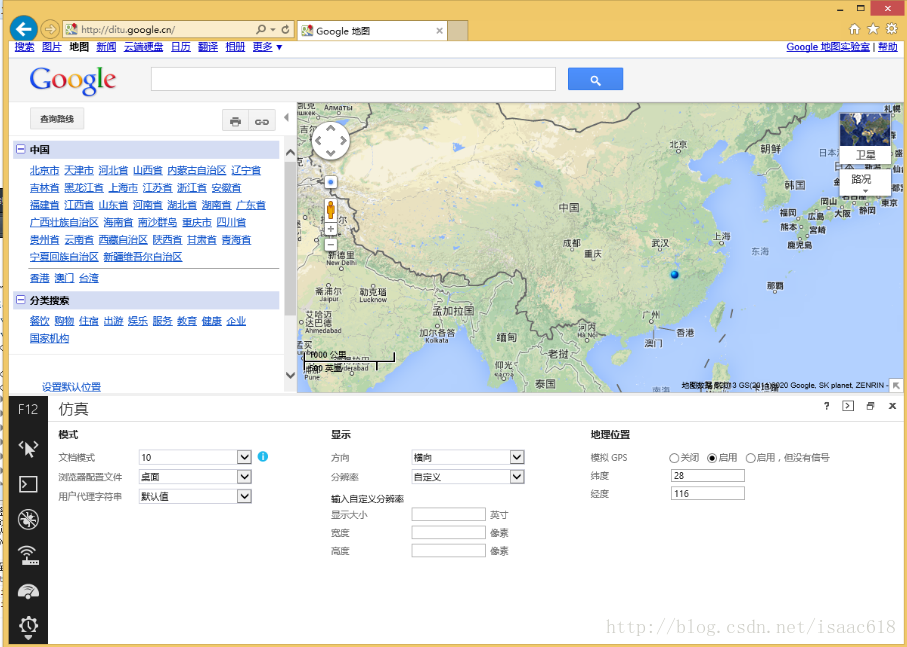The width and height of the screenshot is (907, 647).
Task: Click the 显示大小 input field
Action: coord(448,514)
